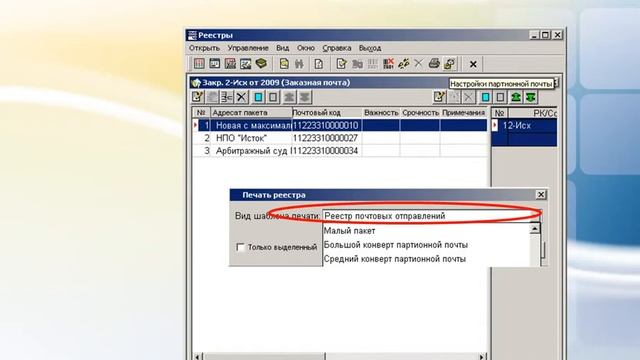The height and width of the screenshot is (360, 640).
Task: Maximize the 'Реестры' window
Action: point(546,35)
